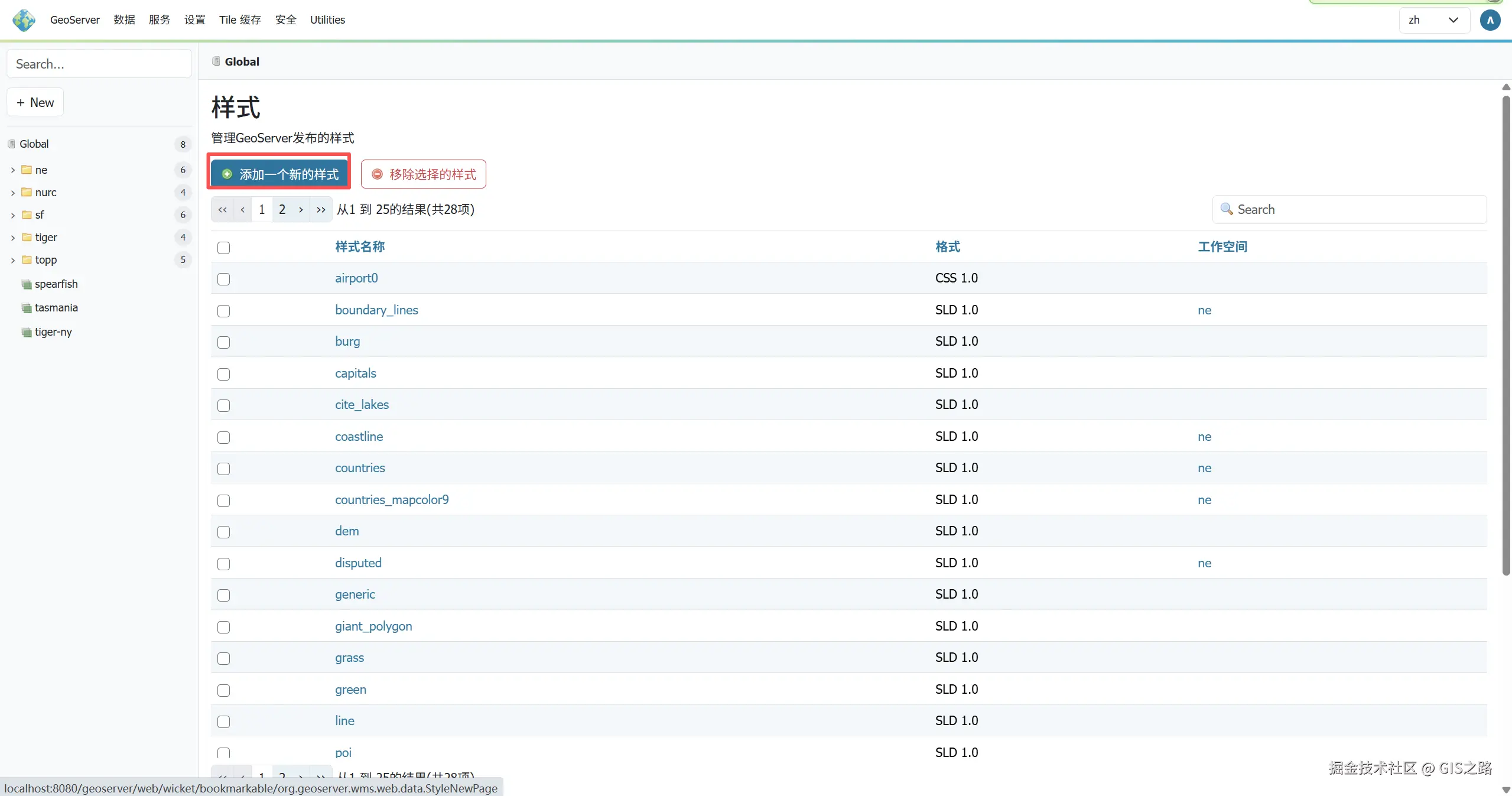Click the GeoServer globe logo icon

tap(24, 20)
